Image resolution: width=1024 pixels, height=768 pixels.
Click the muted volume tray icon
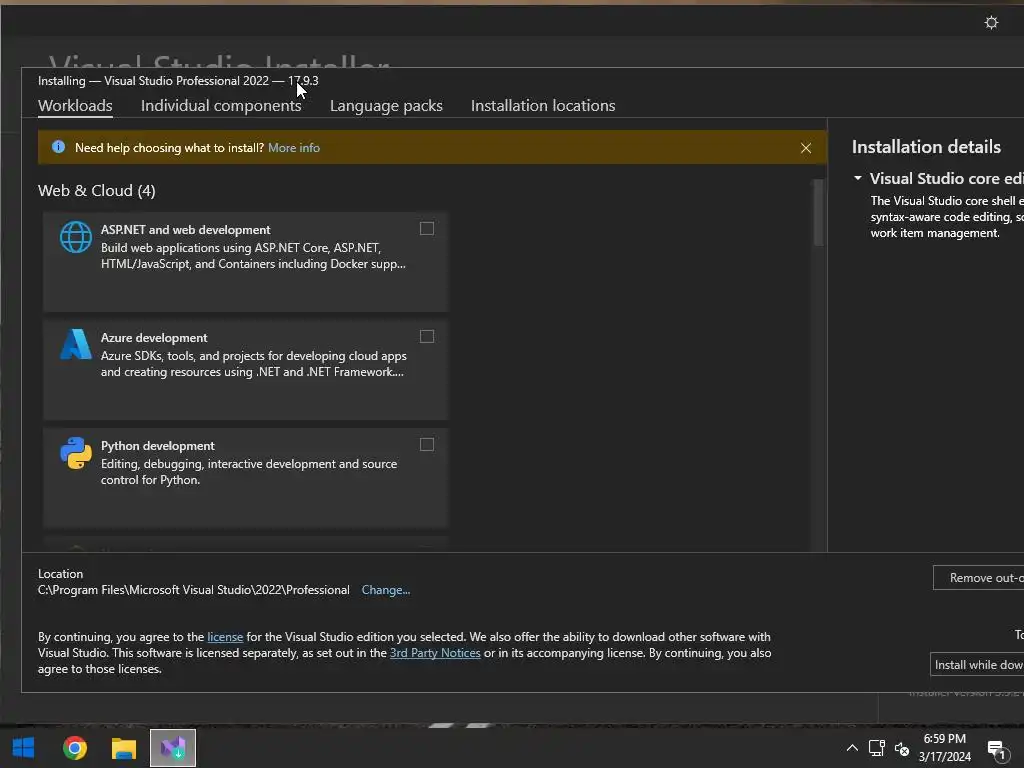click(x=902, y=749)
